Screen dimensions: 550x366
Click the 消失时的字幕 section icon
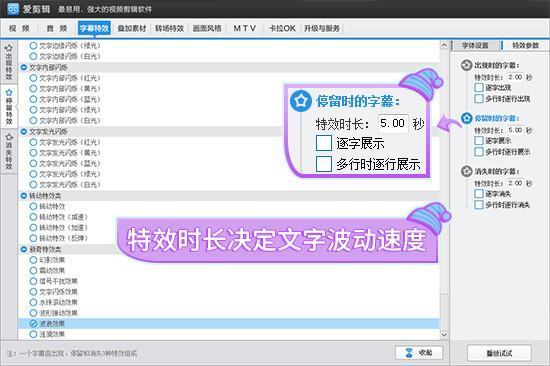click(x=466, y=171)
